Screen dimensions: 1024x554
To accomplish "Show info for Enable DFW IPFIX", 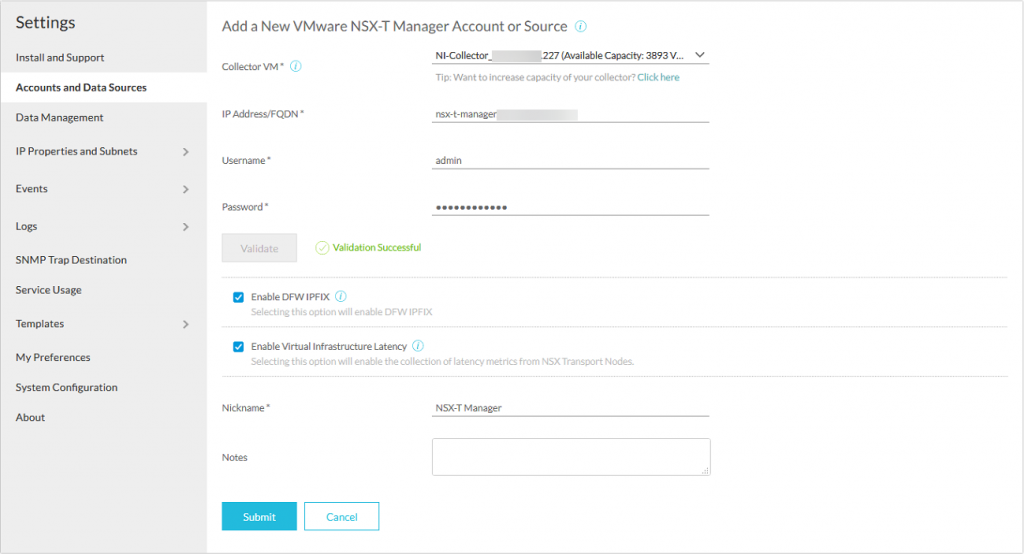I will pyautogui.click(x=341, y=297).
